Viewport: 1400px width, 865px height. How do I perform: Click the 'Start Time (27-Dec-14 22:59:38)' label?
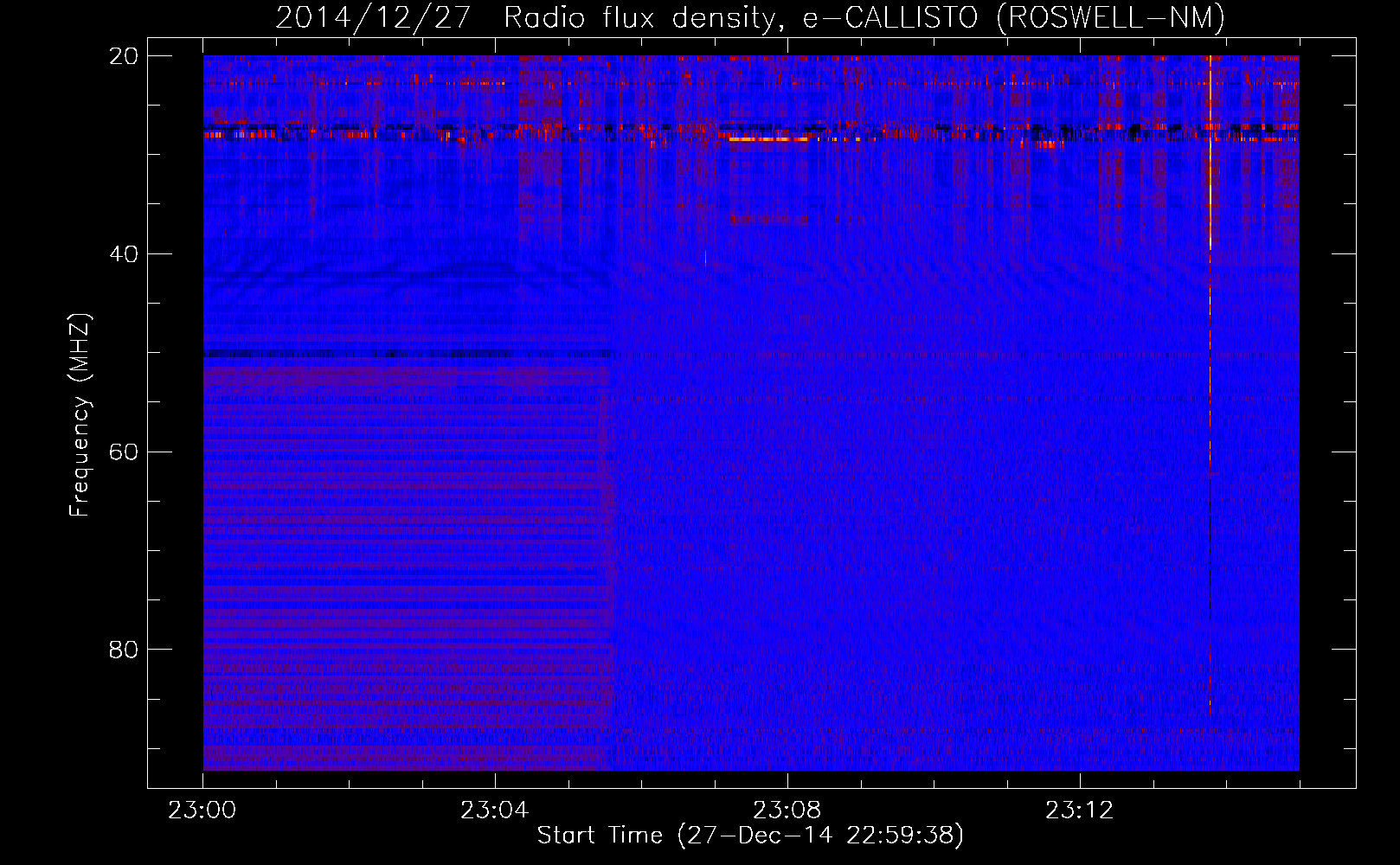click(750, 835)
